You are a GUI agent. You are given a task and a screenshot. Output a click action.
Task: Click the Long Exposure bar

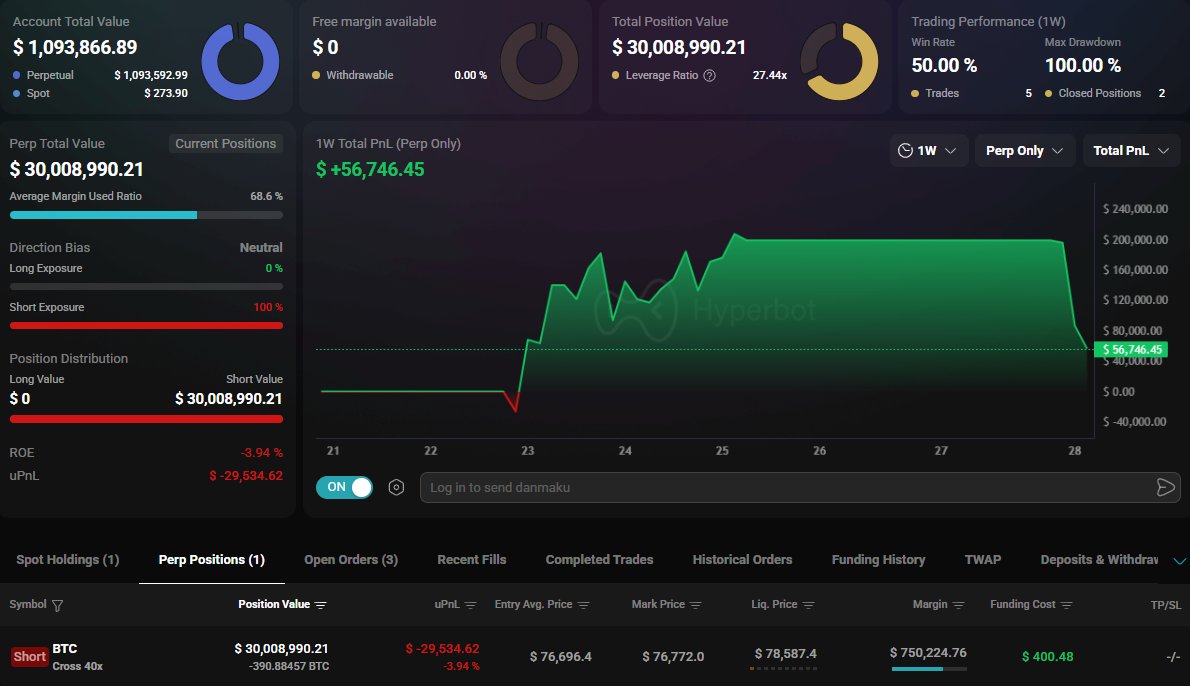tap(146, 287)
